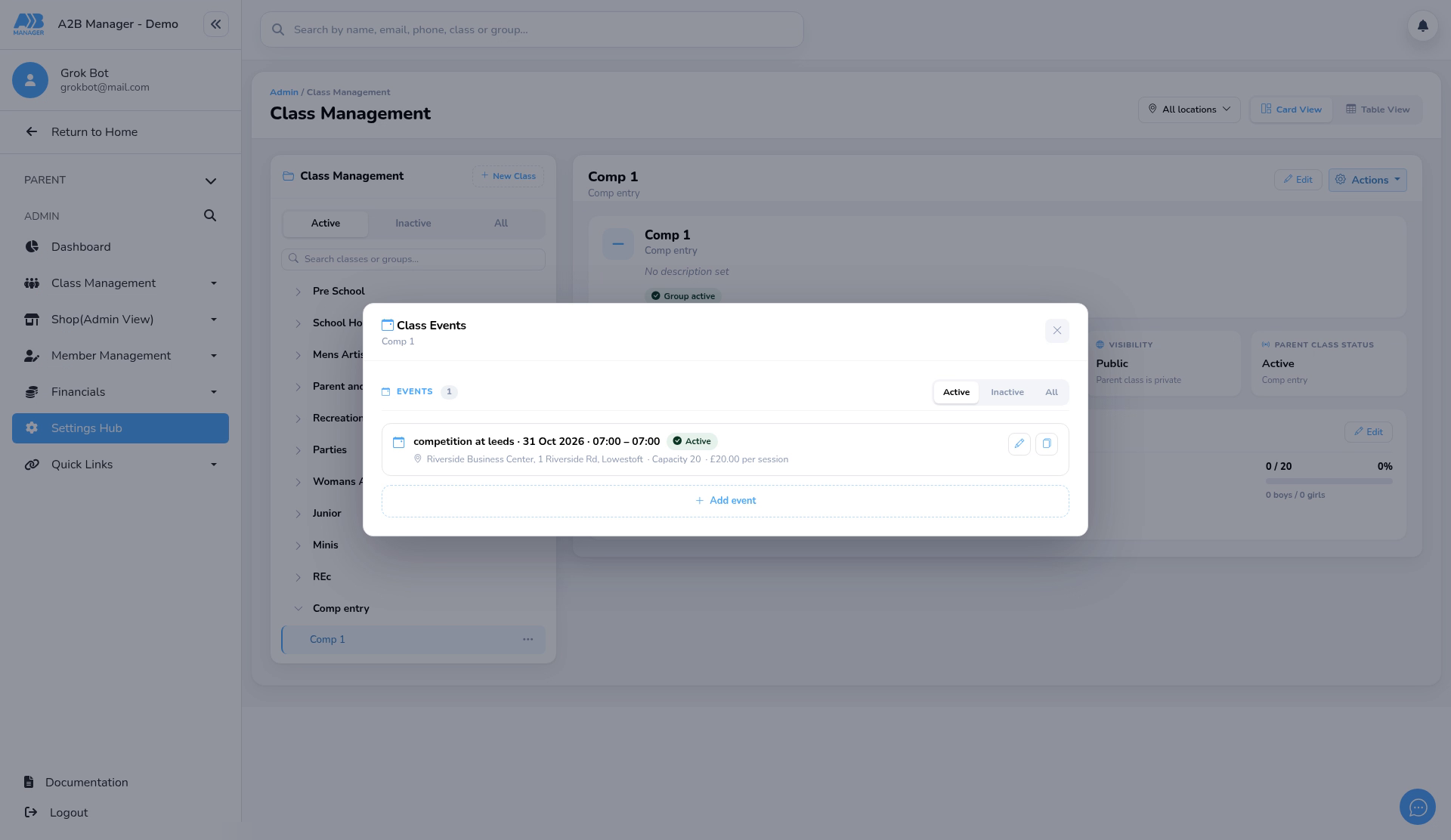Switch events filter to Inactive
Screen dimensions: 1451x840
pyautogui.click(x=1007, y=392)
